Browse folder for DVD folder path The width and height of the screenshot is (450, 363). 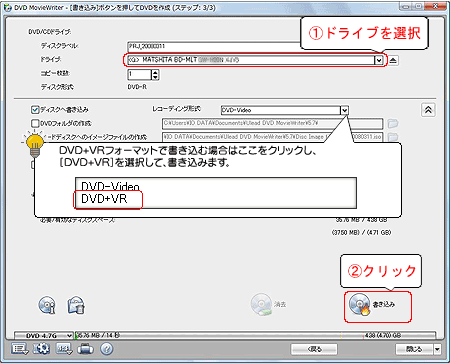(x=393, y=124)
